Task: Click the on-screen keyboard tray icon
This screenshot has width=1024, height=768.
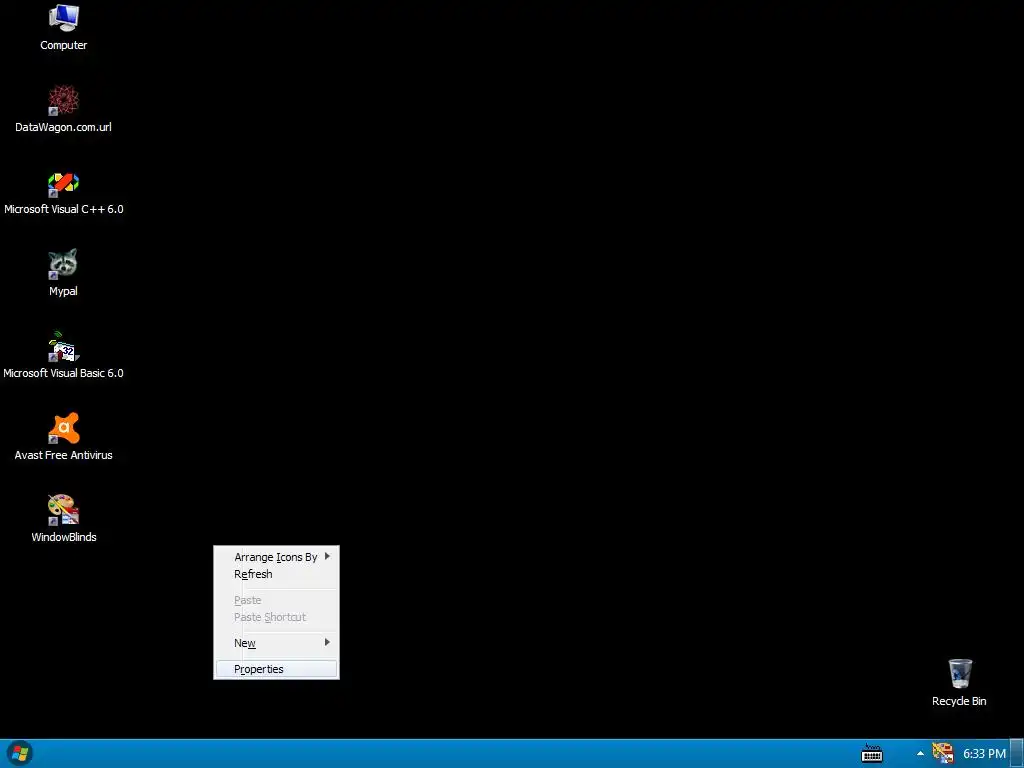Action: pos(872,753)
